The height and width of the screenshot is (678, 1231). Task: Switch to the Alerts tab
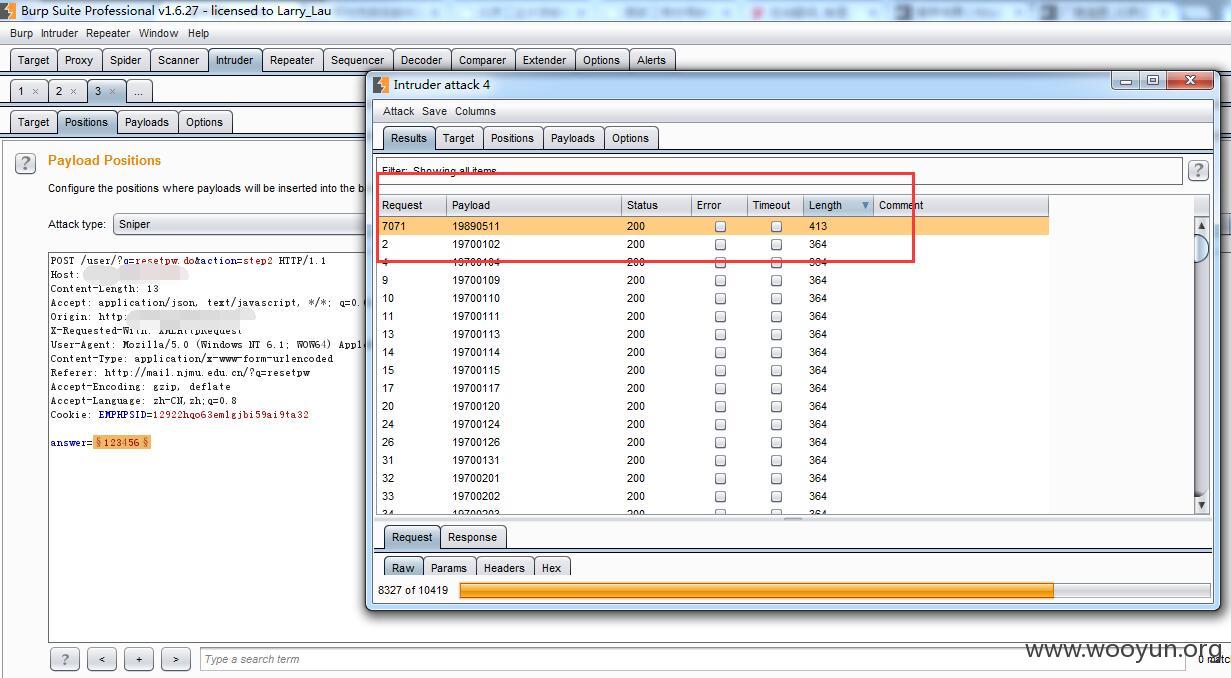(651, 60)
